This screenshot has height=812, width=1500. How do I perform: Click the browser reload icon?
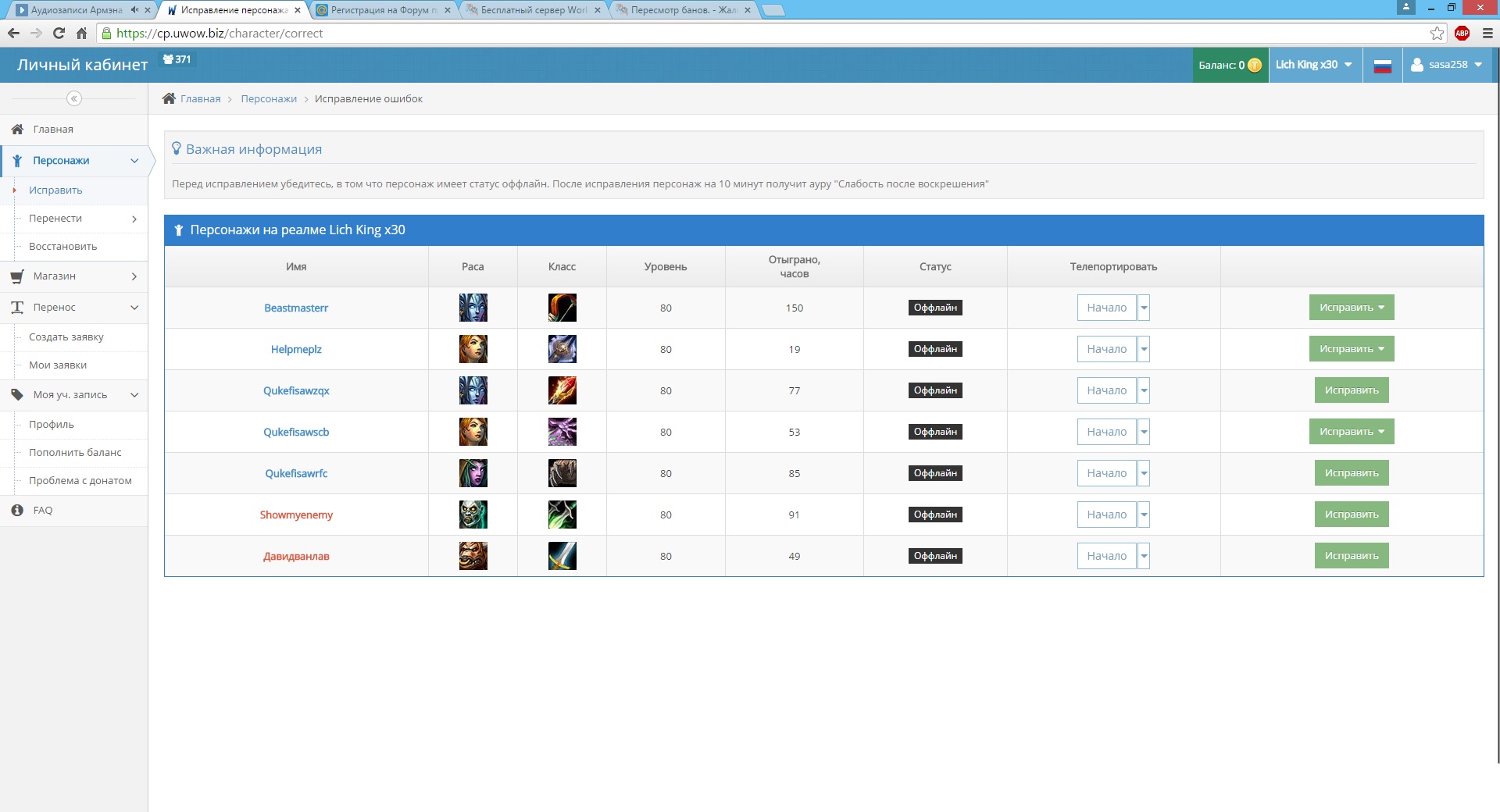59,34
